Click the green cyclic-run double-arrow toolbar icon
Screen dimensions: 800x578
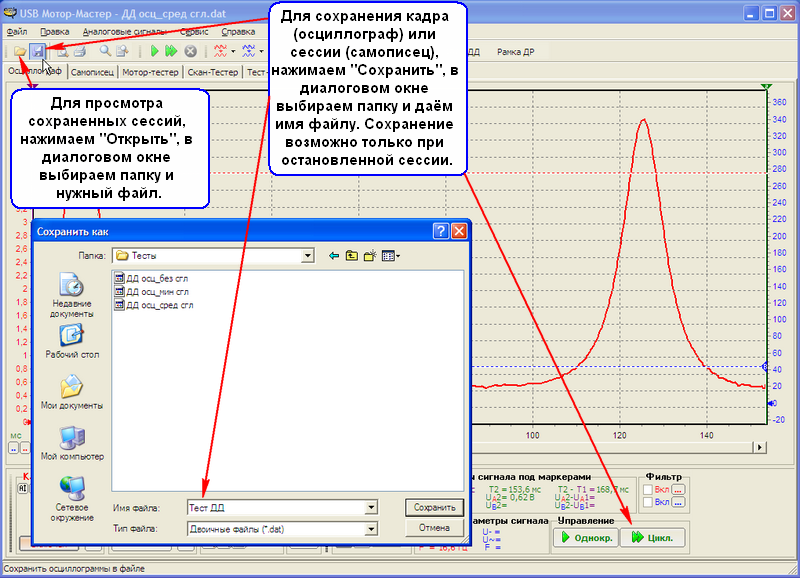pos(171,50)
